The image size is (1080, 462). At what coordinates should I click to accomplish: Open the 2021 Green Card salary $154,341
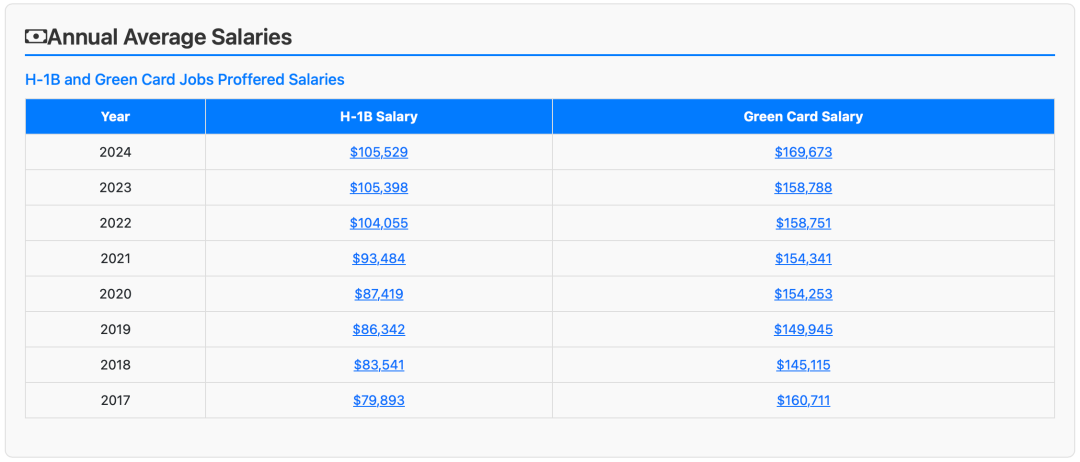tap(803, 259)
